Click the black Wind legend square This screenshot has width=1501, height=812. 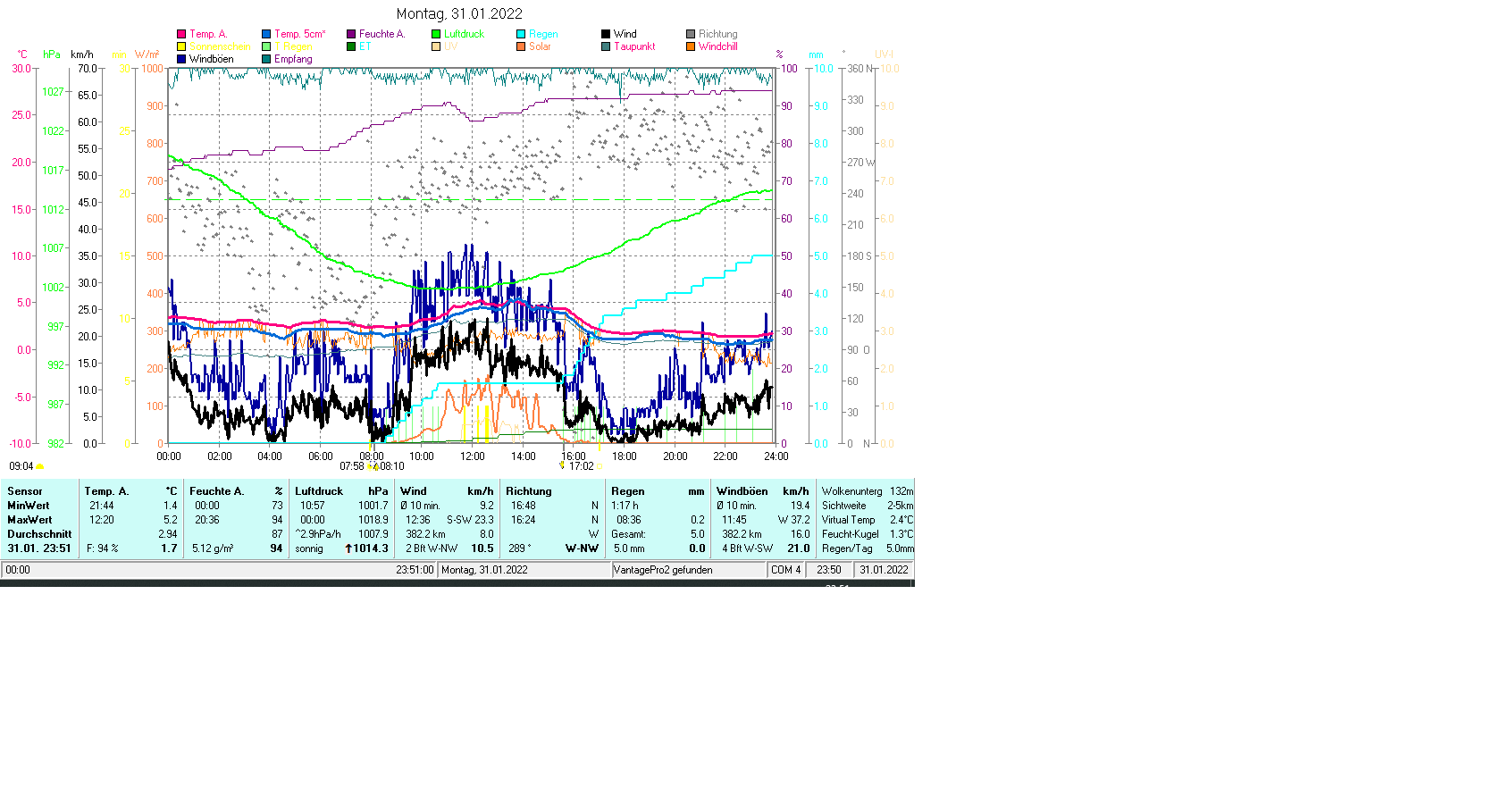coord(606,34)
